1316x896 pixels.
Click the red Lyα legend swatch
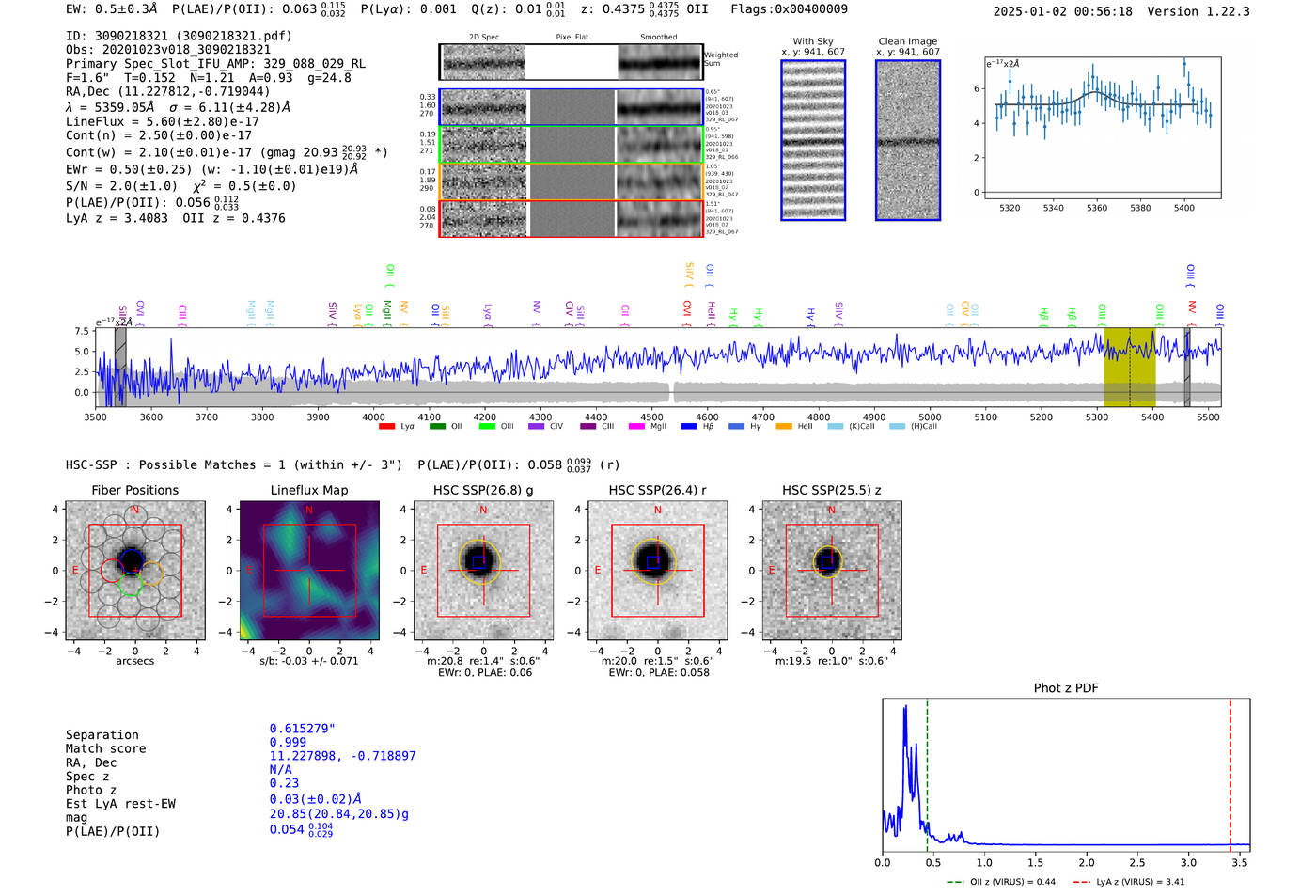[x=386, y=427]
